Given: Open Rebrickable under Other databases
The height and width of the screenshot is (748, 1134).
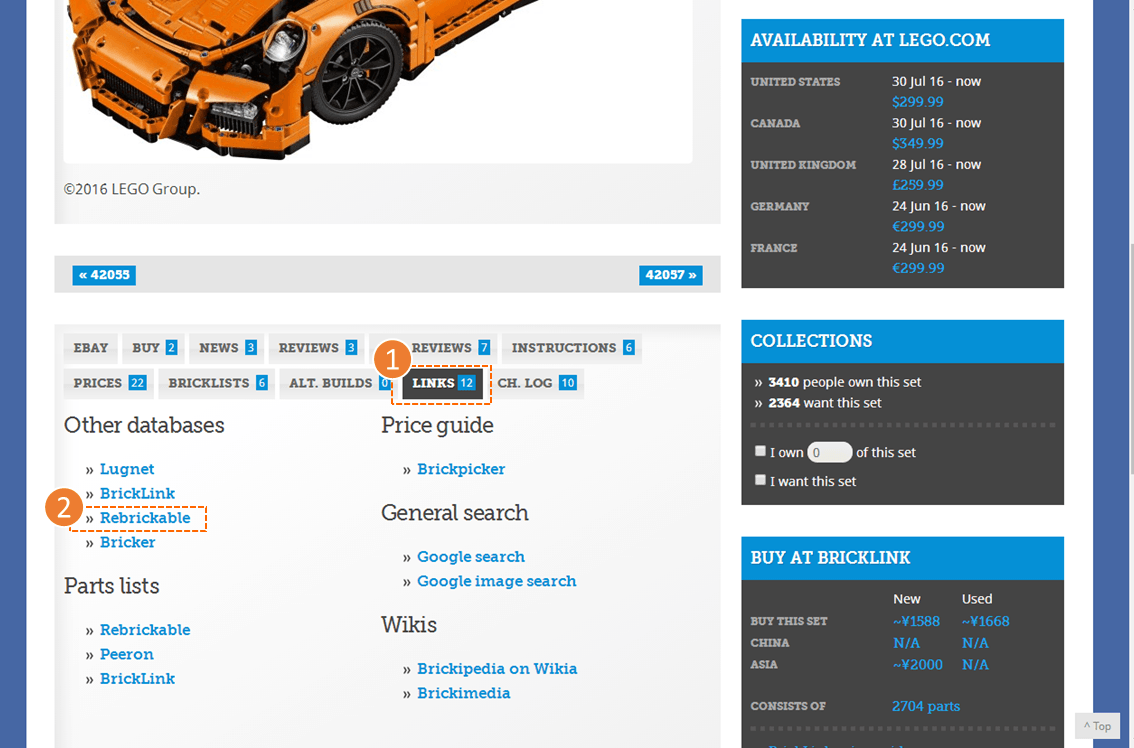Looking at the screenshot, I should coord(145,518).
